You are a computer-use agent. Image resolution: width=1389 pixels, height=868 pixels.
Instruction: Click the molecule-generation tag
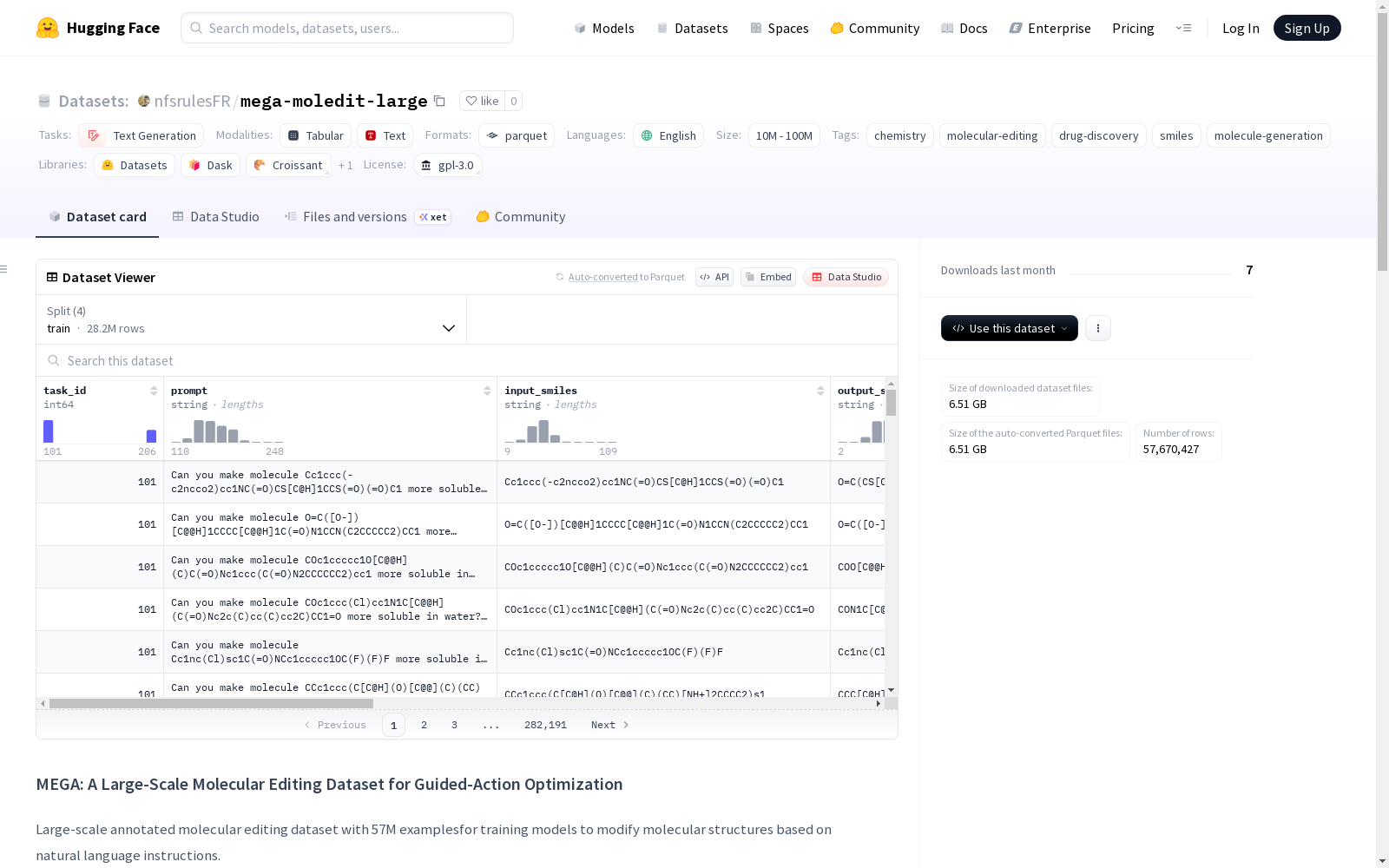click(x=1268, y=135)
